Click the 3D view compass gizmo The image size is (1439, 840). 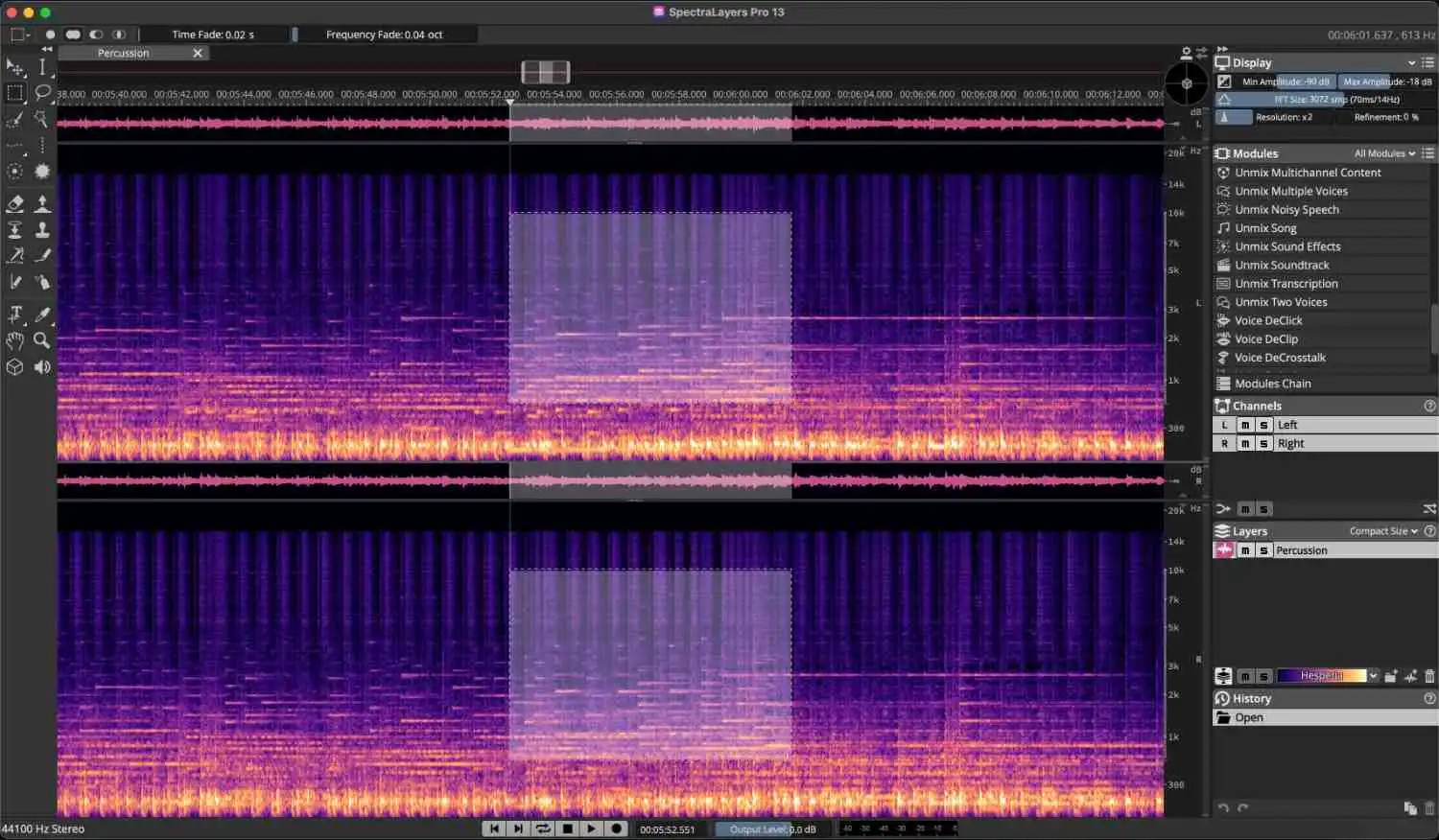coord(1187,83)
